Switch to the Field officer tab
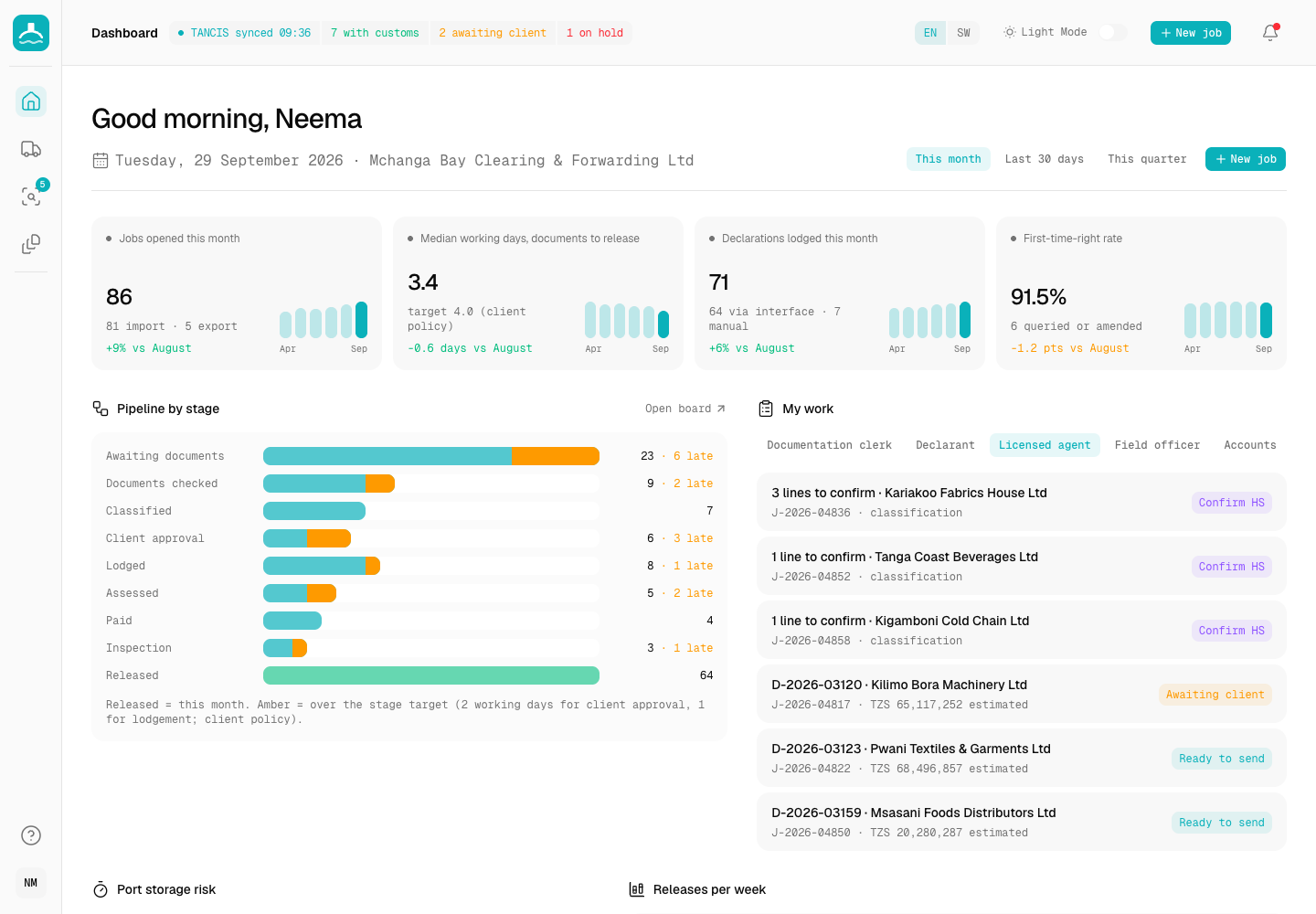 tap(1157, 445)
